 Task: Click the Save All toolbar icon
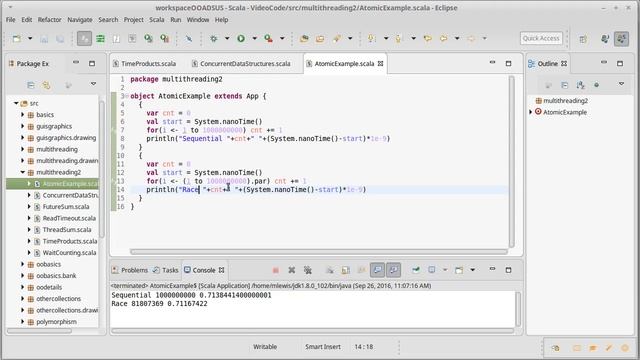coord(60,38)
